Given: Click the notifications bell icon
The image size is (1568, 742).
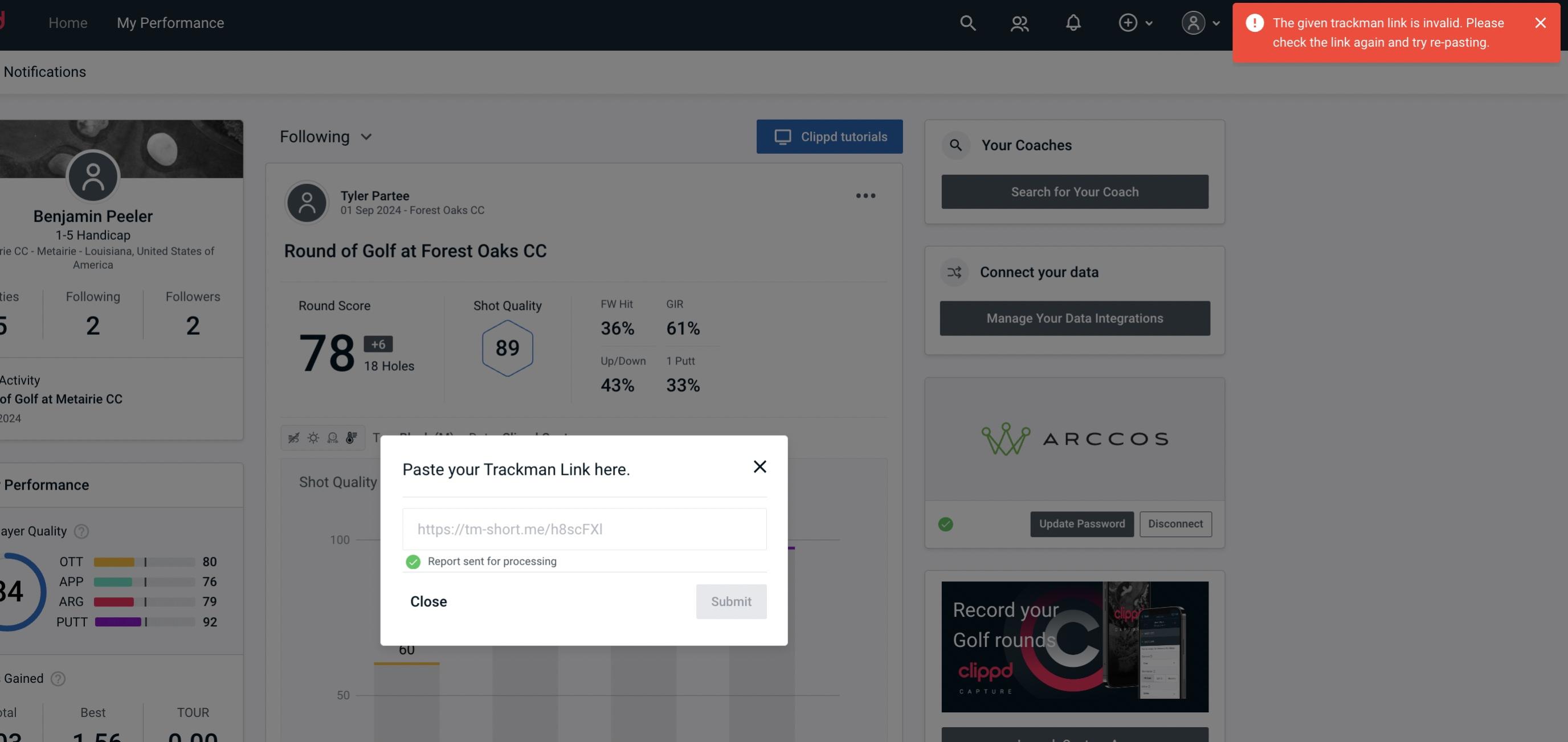Looking at the screenshot, I should pos(1074,22).
